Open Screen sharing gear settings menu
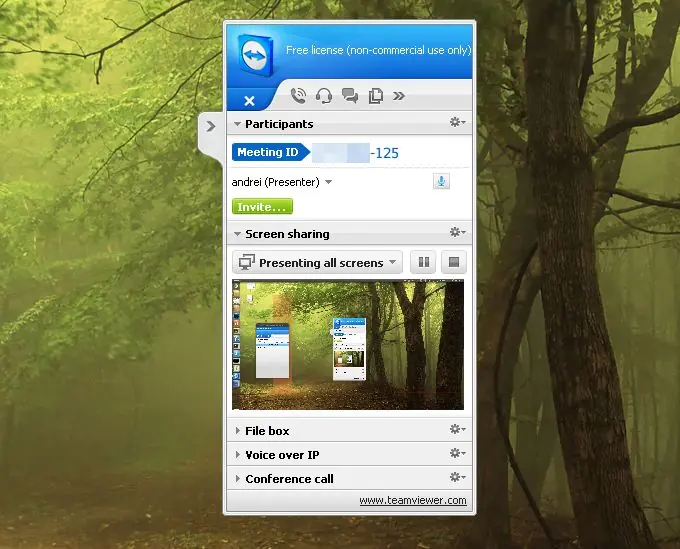Image resolution: width=680 pixels, height=549 pixels. tap(457, 232)
